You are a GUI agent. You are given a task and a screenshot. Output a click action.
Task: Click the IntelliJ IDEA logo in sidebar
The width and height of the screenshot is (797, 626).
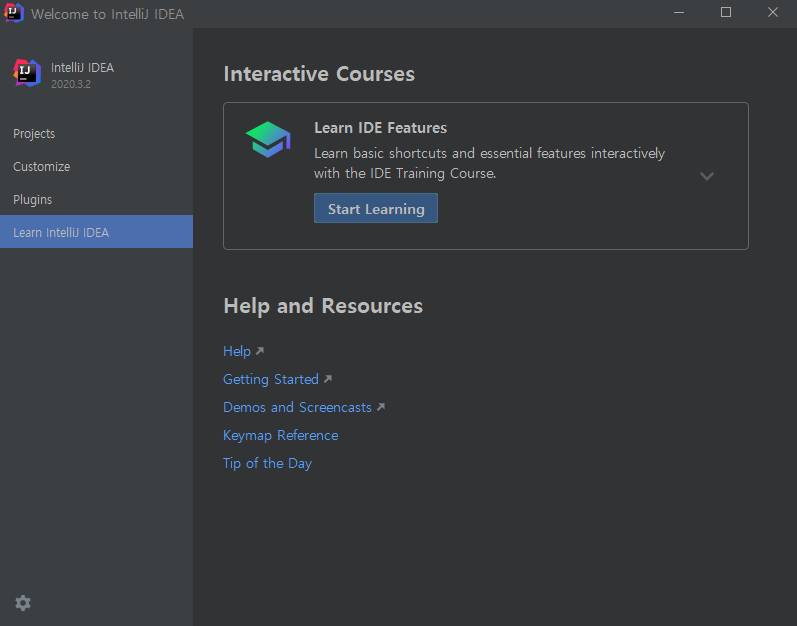[x=27, y=73]
